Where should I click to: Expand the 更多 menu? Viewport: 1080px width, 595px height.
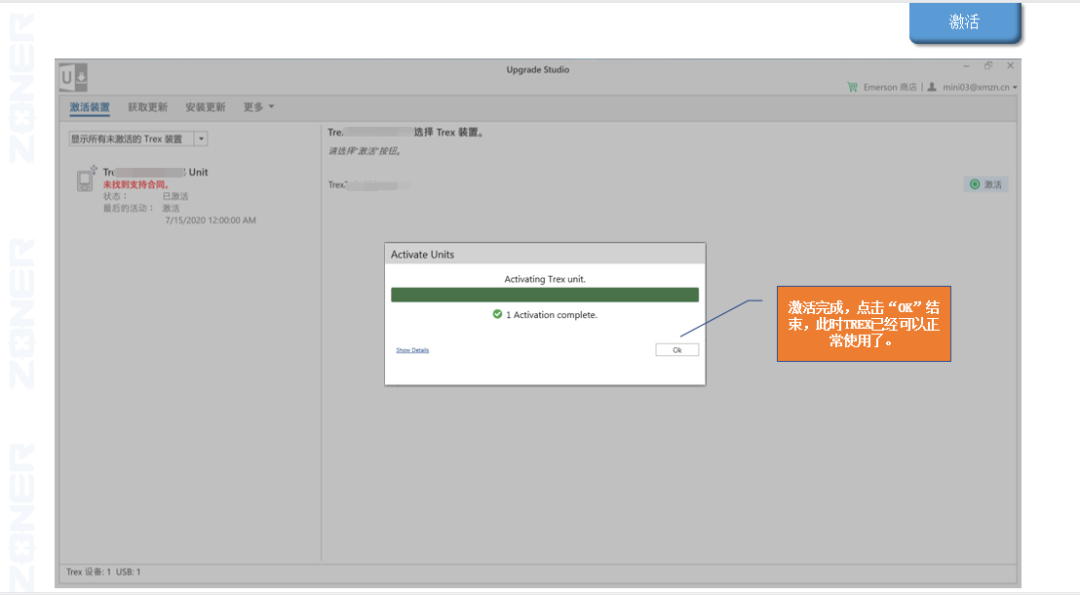point(259,107)
